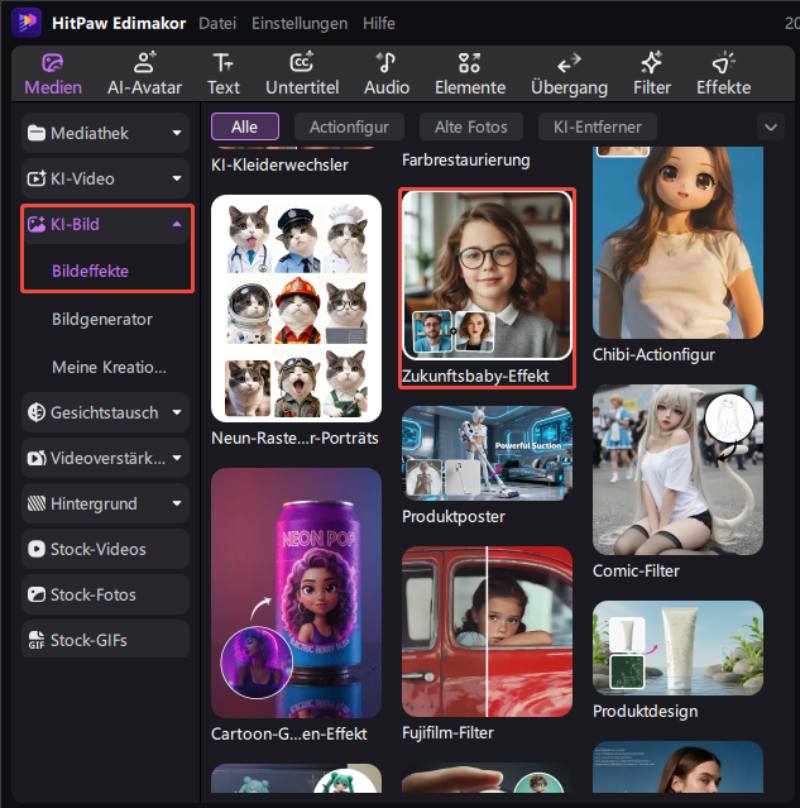Screen dimensions: 800x808
Task: Select the Alte Fotos filter tag
Action: pyautogui.click(x=470, y=127)
